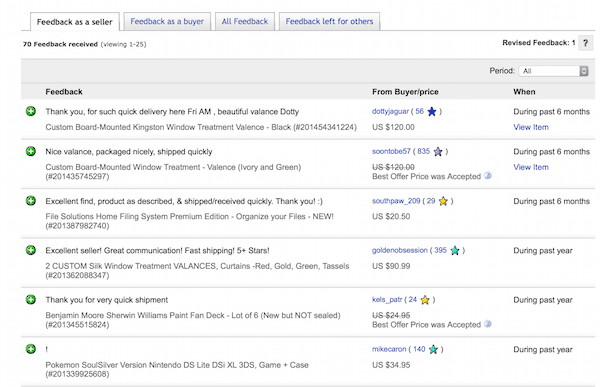Viewport: 600px width, 387px height.
Task: Click comment 'Thank you for very quick shipment'
Action: tap(106, 300)
